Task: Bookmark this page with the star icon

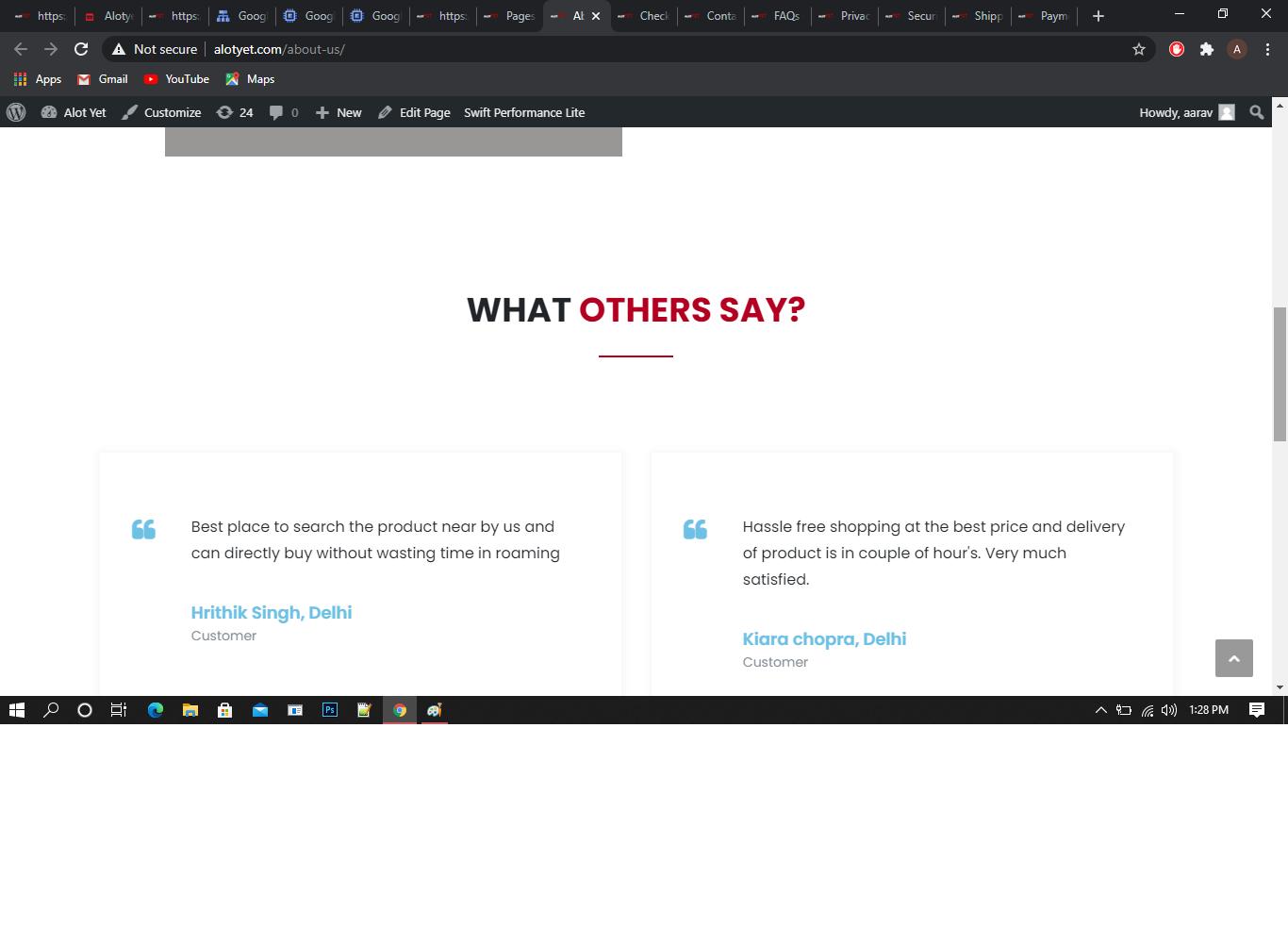Action: pos(1139,49)
